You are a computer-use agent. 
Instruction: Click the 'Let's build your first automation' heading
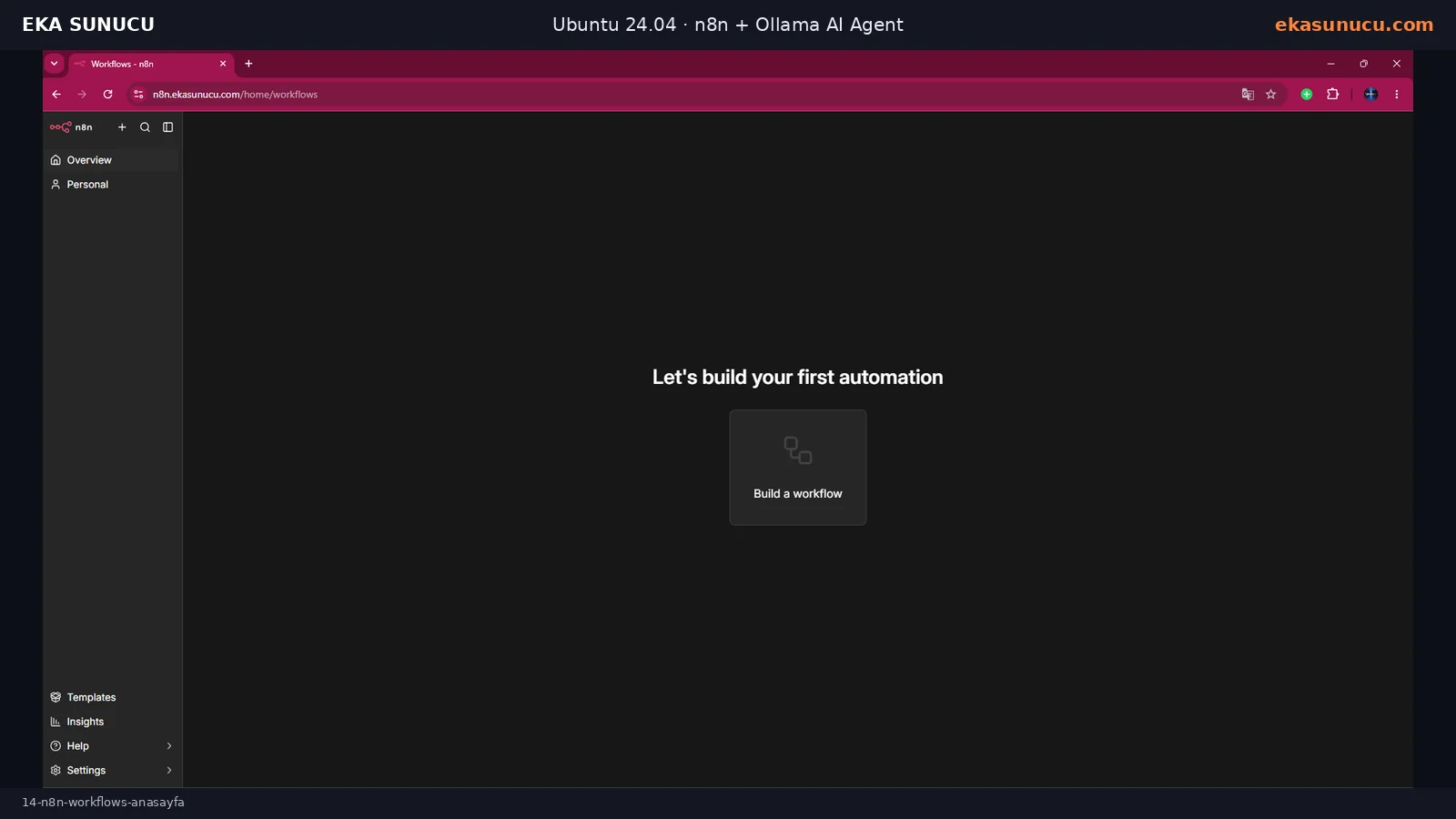click(x=798, y=378)
